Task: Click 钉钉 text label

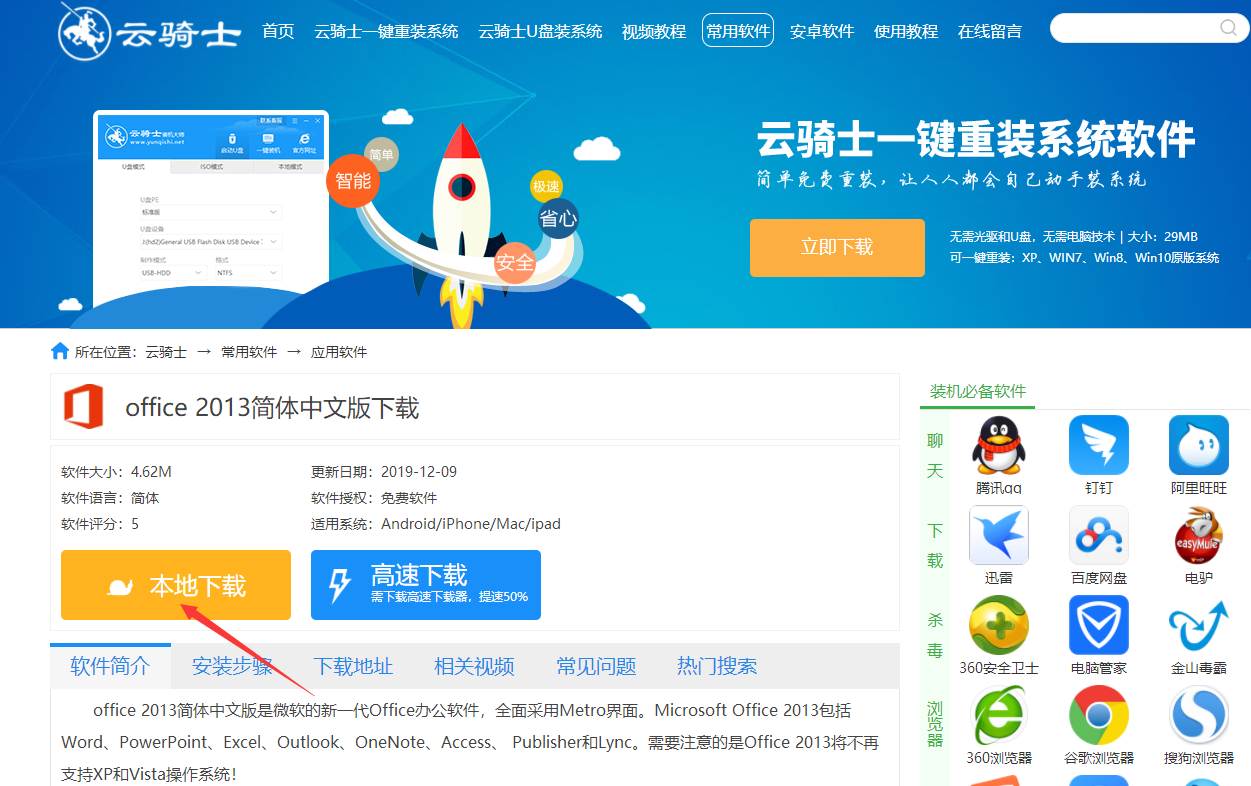Action: pos(1099,488)
